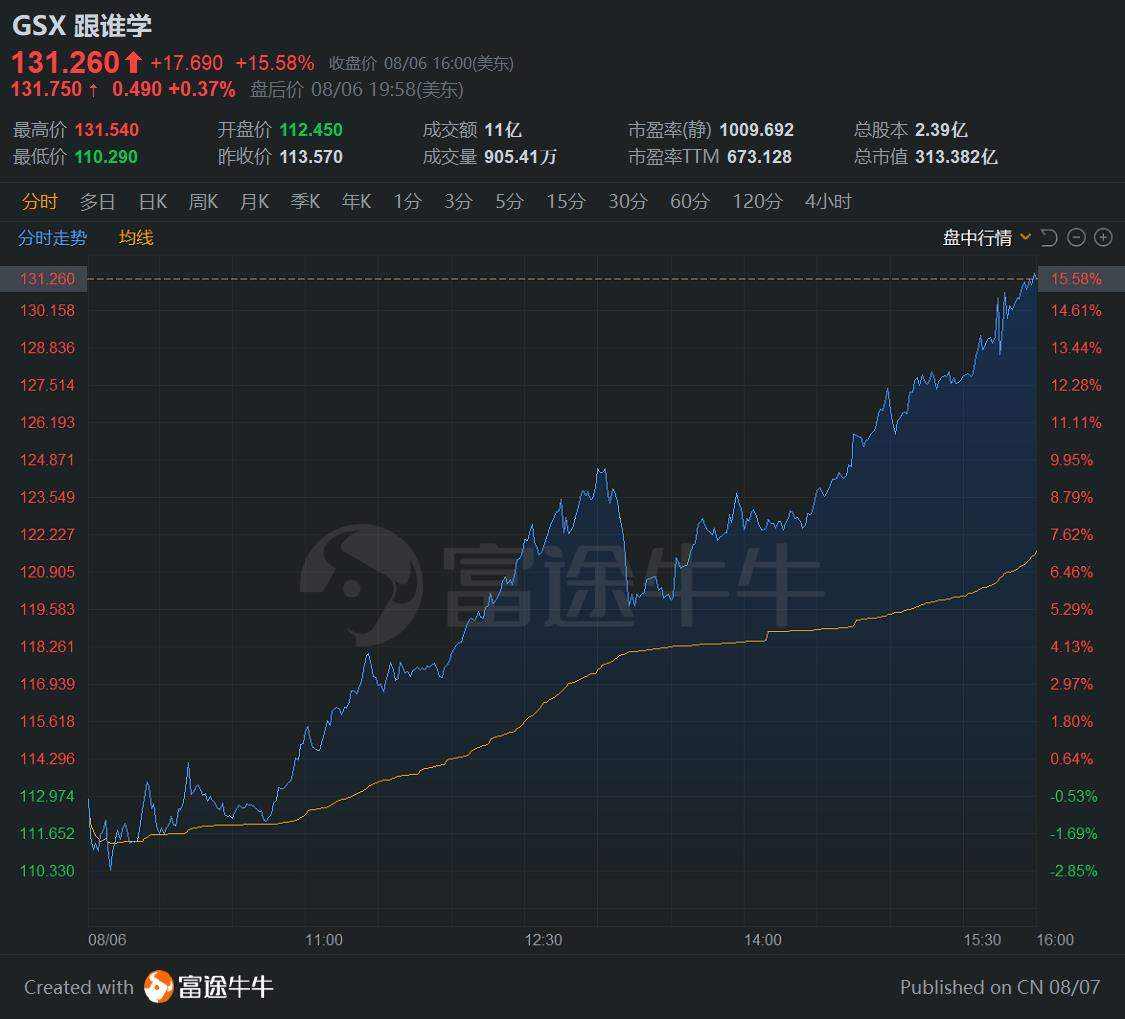Image resolution: width=1125 pixels, height=1019 pixels.
Task: Click the 122.227 price axis label
Action: (x=47, y=535)
